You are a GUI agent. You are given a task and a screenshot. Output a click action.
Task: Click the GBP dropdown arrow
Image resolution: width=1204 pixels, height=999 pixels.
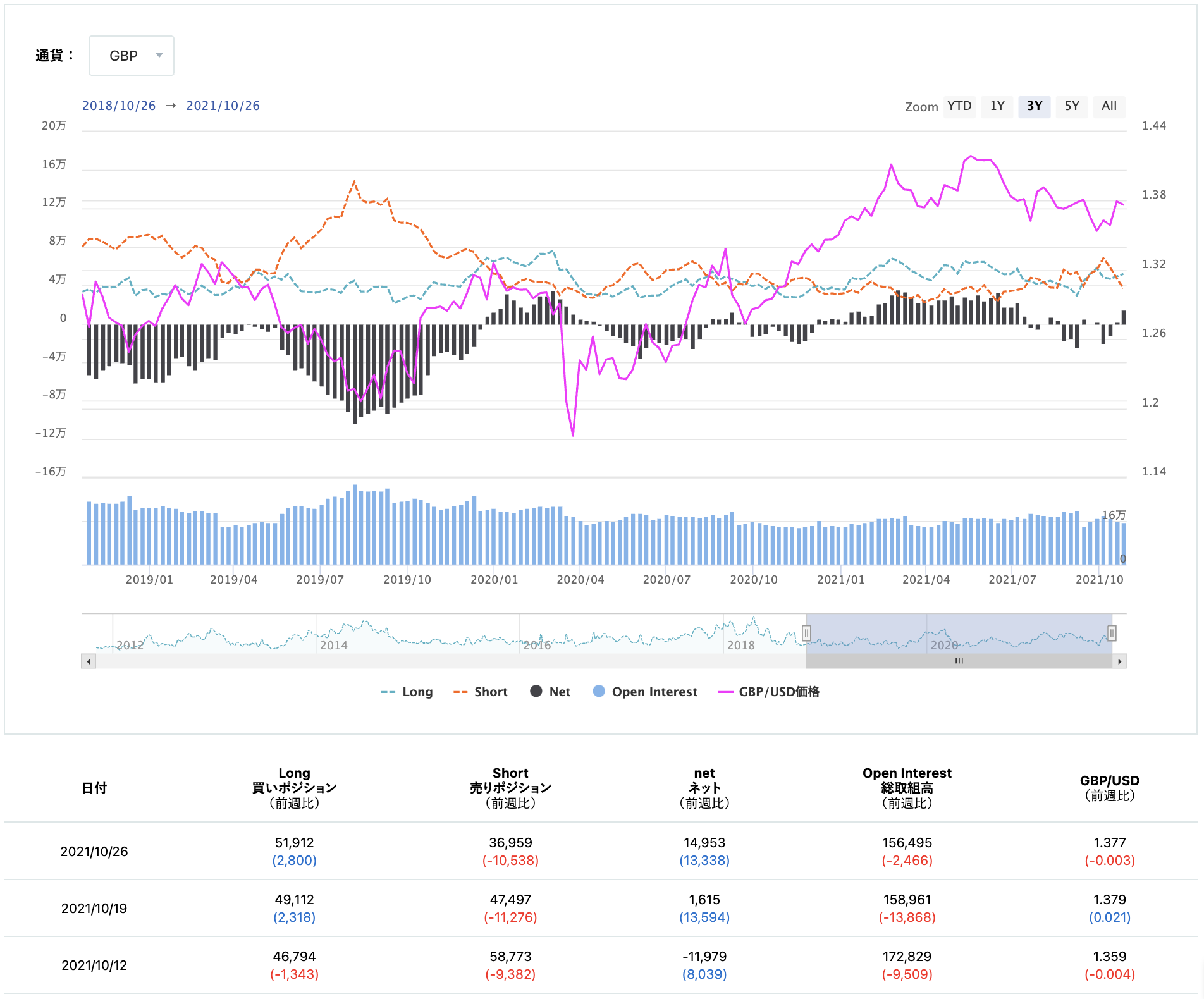point(159,56)
